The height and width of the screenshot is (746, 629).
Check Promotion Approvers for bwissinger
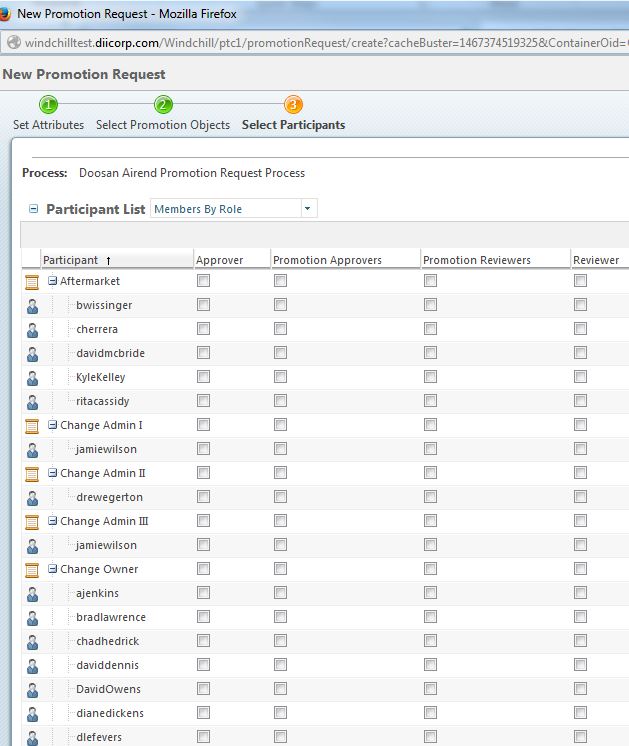pos(280,304)
